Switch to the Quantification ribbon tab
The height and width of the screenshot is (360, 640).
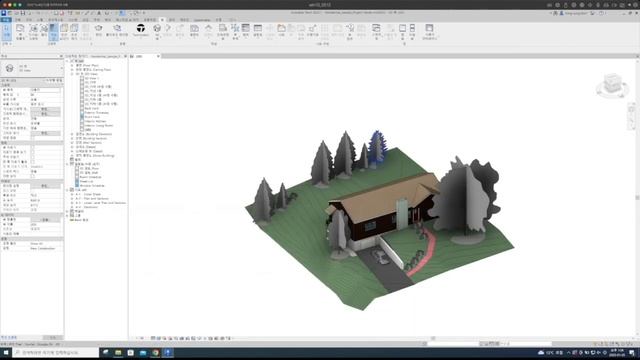point(202,20)
